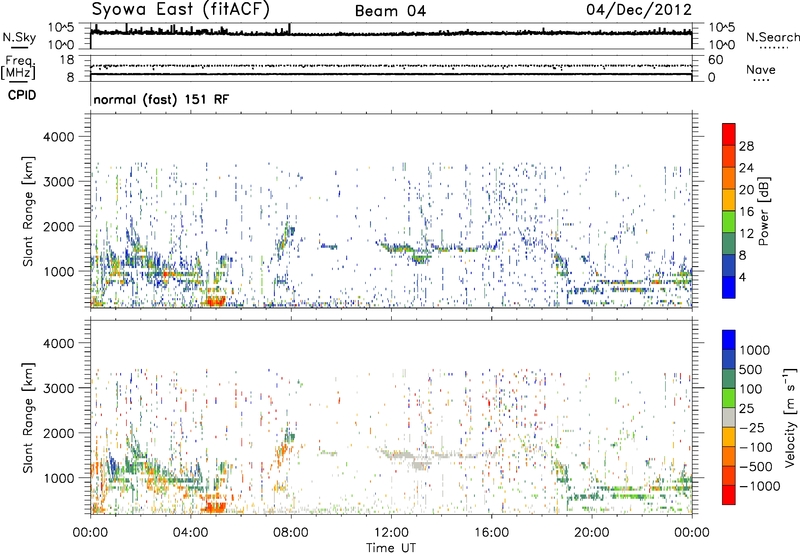Click the "04:00" time tick label
The image size is (800, 554).
(190, 533)
